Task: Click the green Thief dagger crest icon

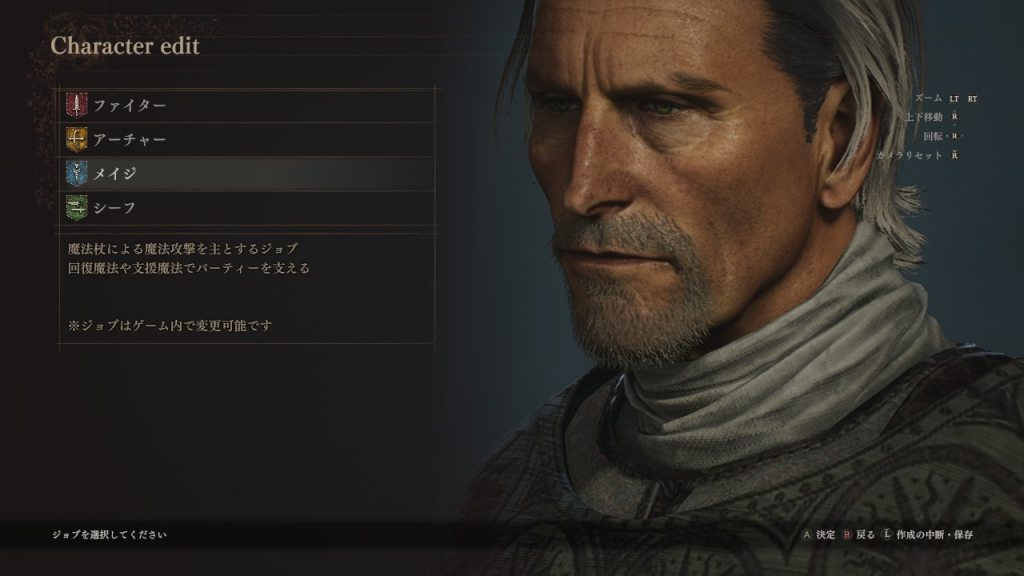Action: (x=76, y=208)
